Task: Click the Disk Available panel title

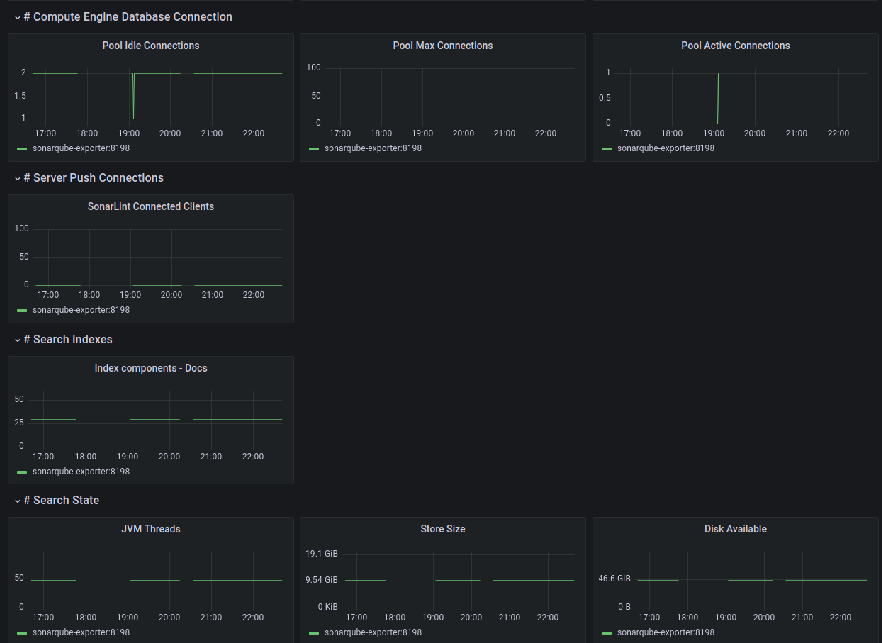Action: 735,529
